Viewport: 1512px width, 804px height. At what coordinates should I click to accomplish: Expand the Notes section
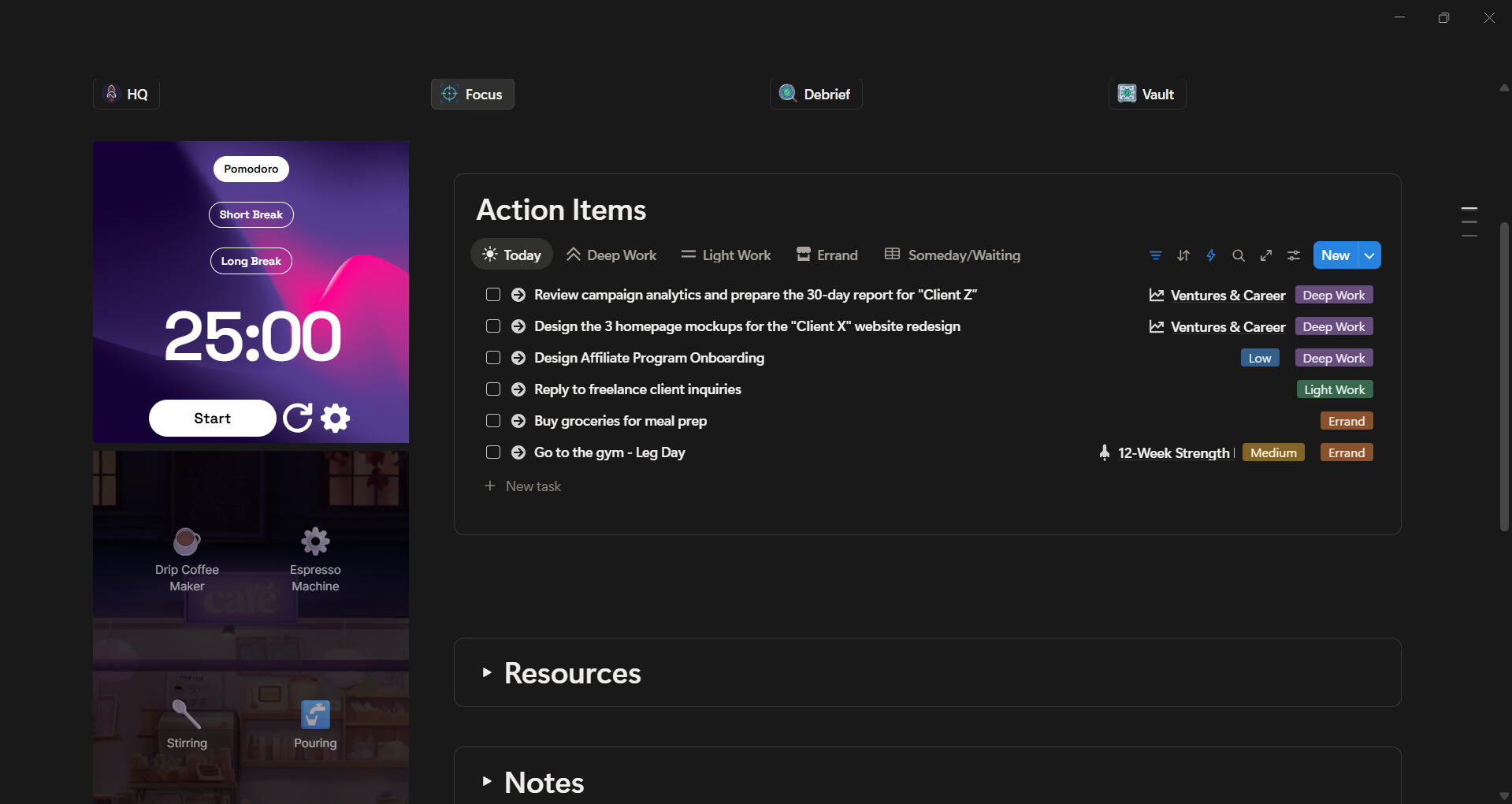tap(488, 781)
